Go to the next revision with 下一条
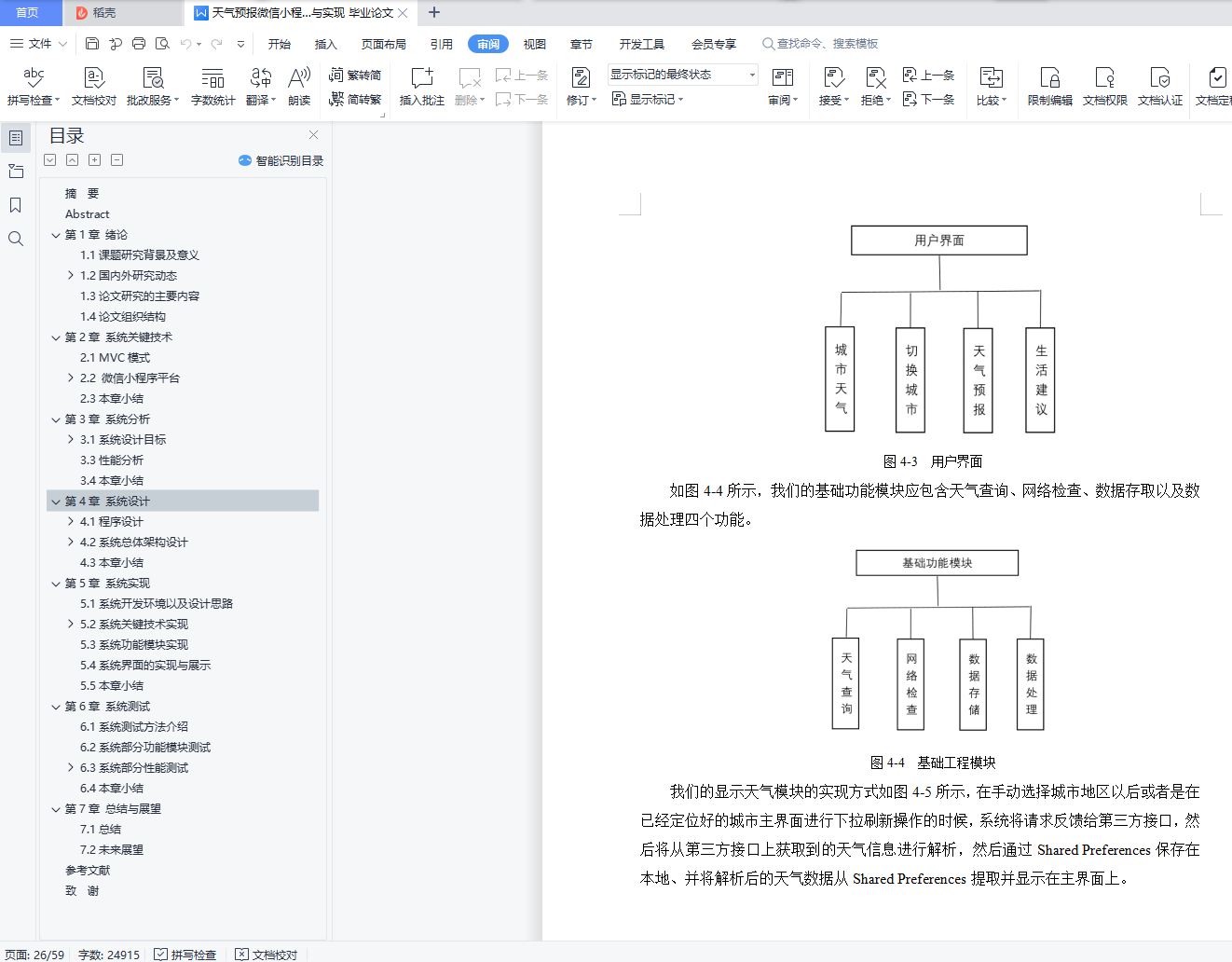This screenshot has width=1232, height=962. click(x=928, y=99)
